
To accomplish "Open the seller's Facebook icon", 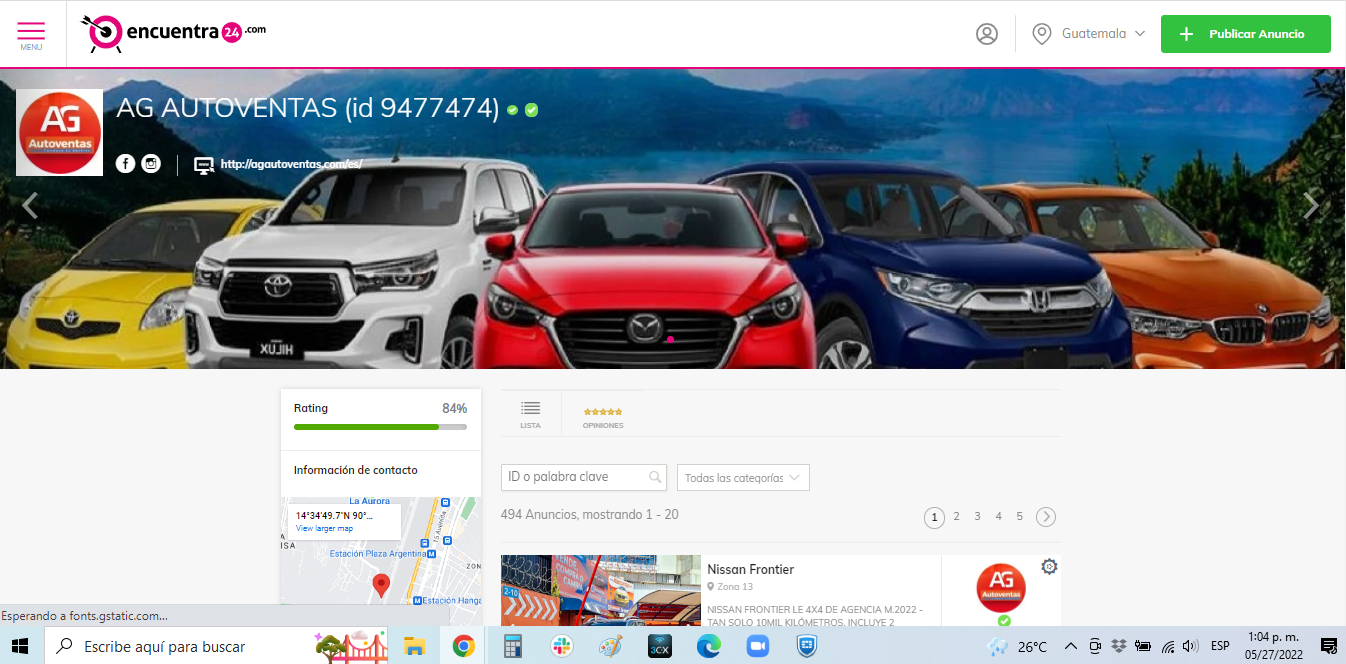I will [125, 164].
